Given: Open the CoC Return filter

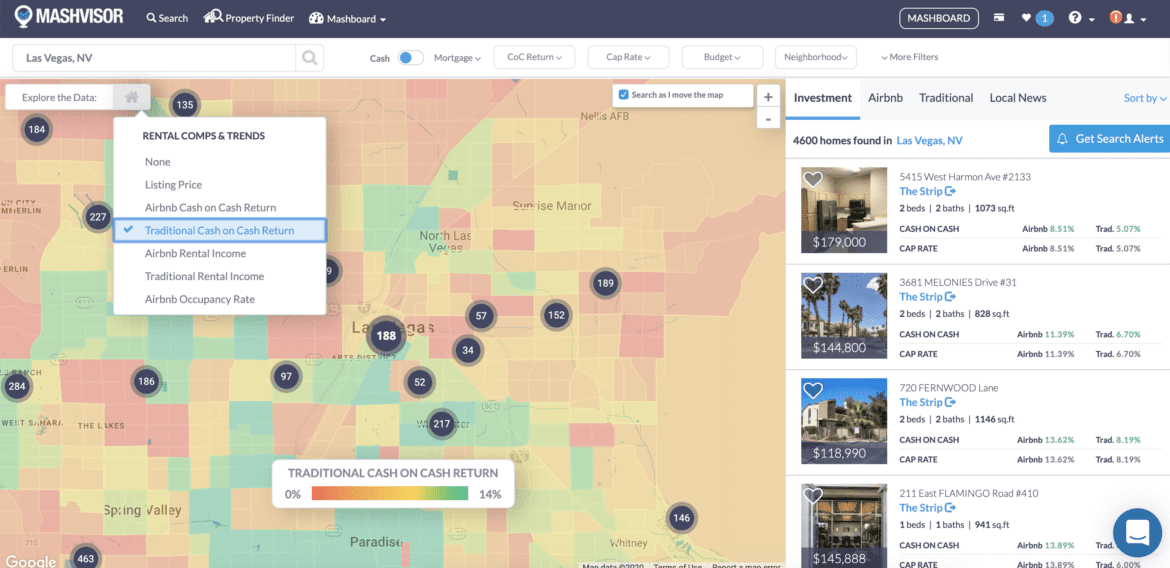Looking at the screenshot, I should [534, 57].
